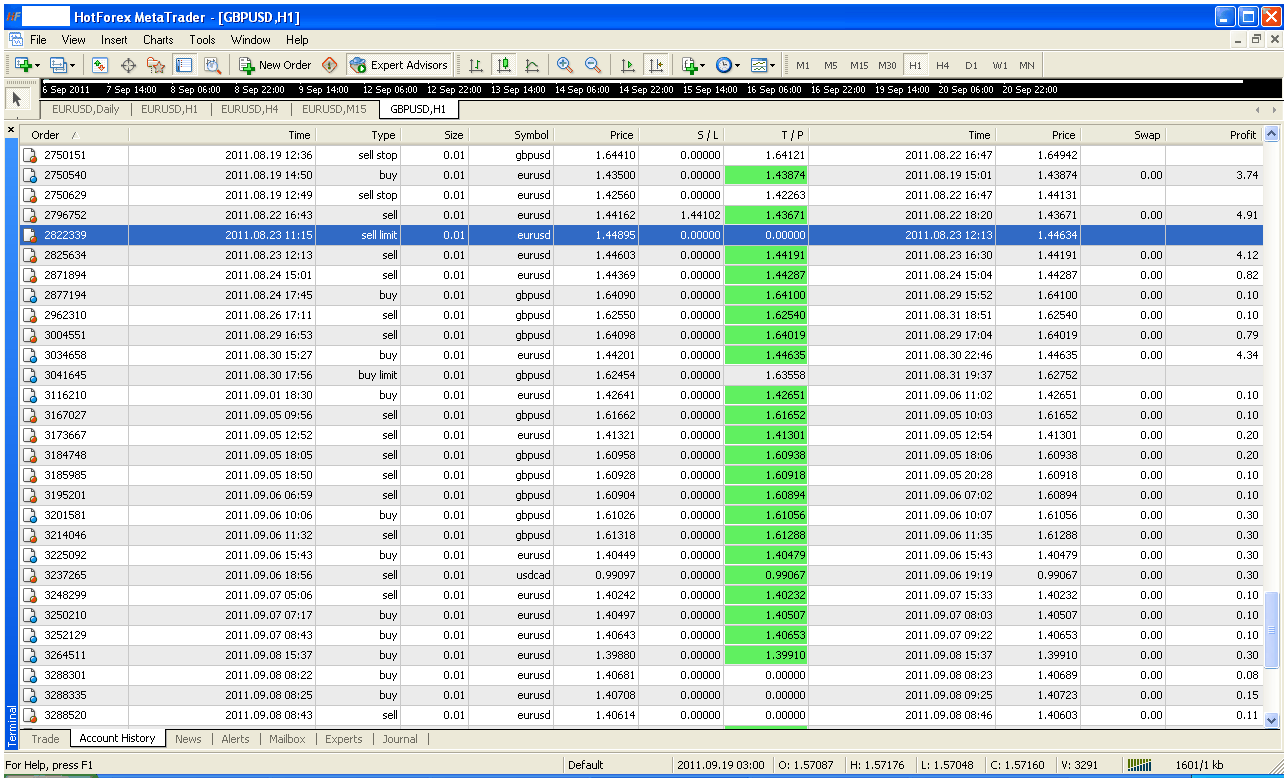The image size is (1288, 778).
Task: Toggle Chart Shift icon
Action: click(656, 65)
